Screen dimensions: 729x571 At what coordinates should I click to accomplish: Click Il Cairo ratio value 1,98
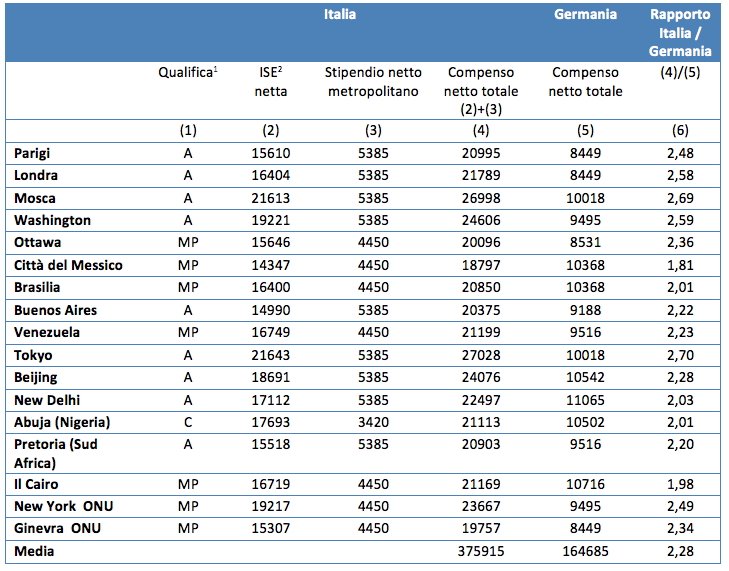tap(680, 484)
